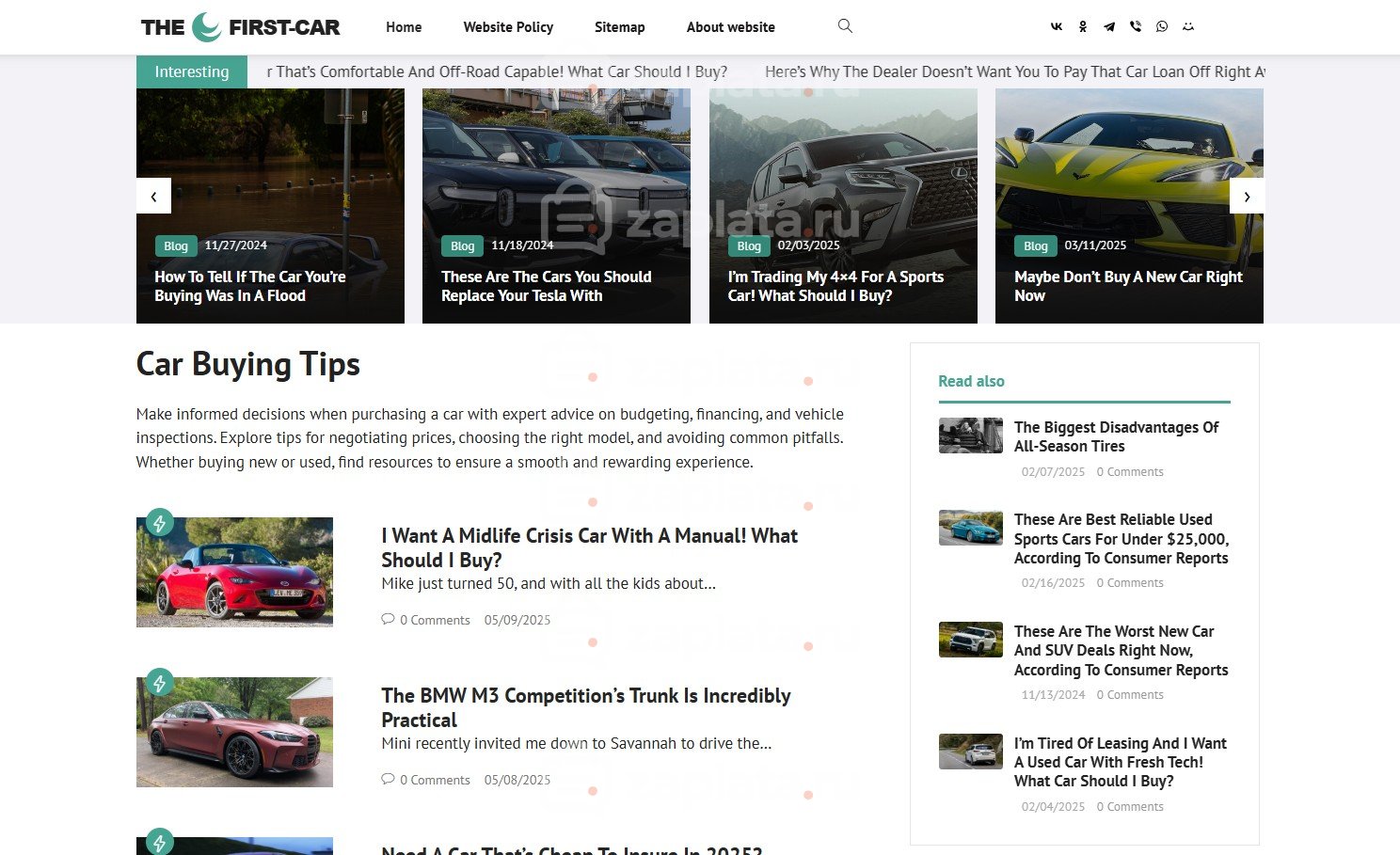This screenshot has height=855, width=1400.
Task: Click excerpt 'Mike just turned 50, and with all the kids about…'
Action: 549,583
